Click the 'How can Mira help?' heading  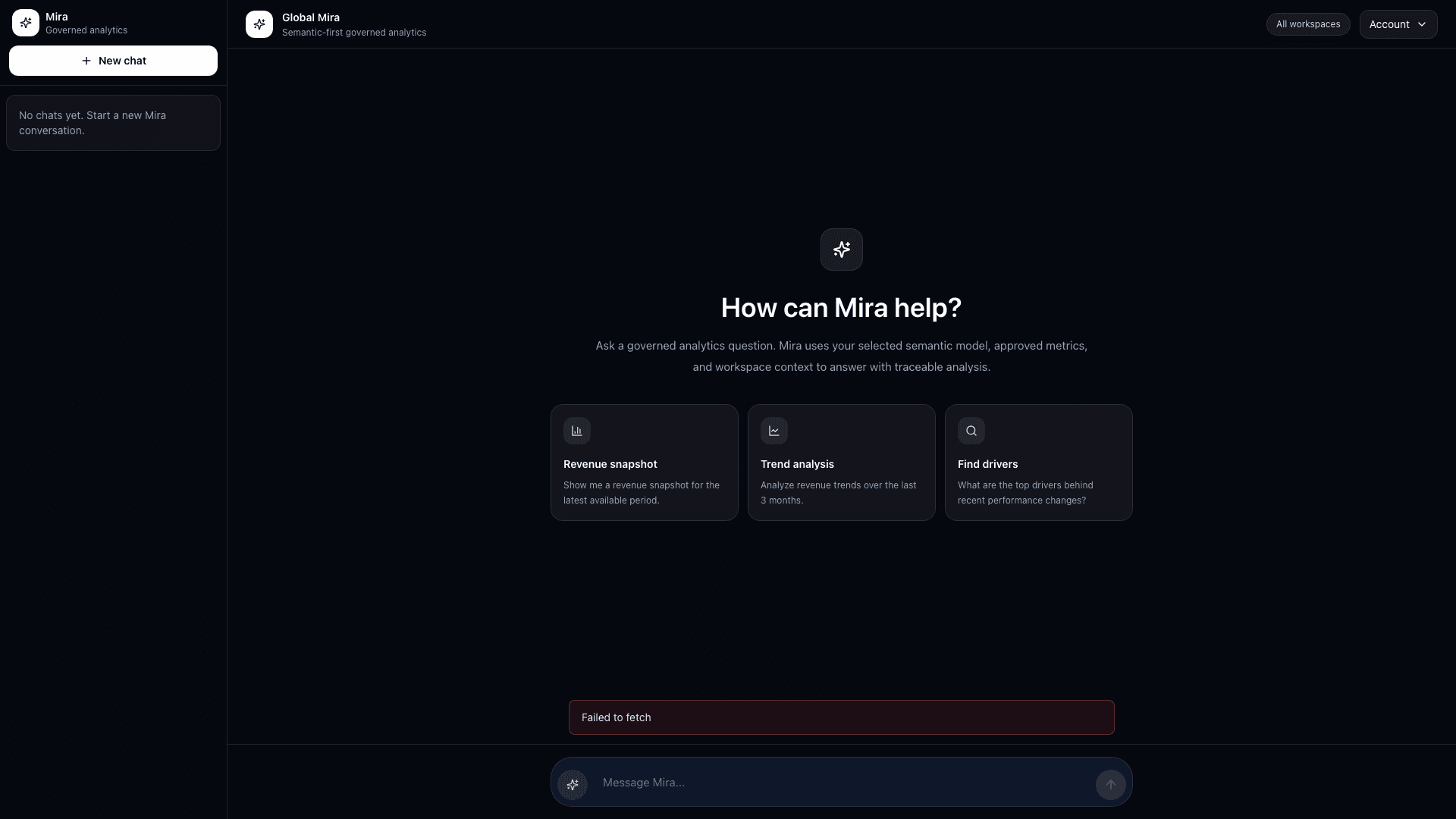[x=841, y=308]
